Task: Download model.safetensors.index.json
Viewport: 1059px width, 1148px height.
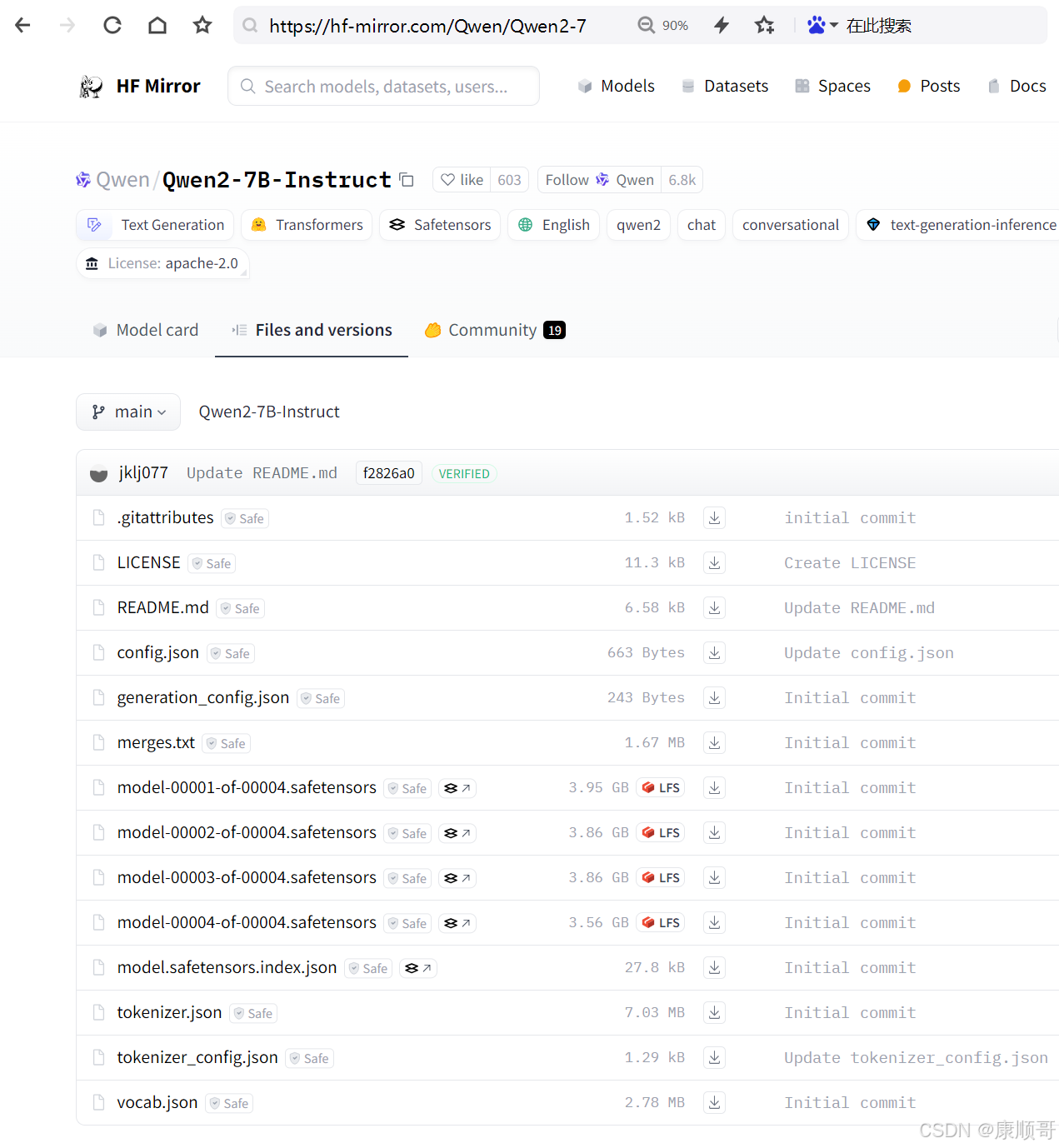Action: [x=714, y=968]
